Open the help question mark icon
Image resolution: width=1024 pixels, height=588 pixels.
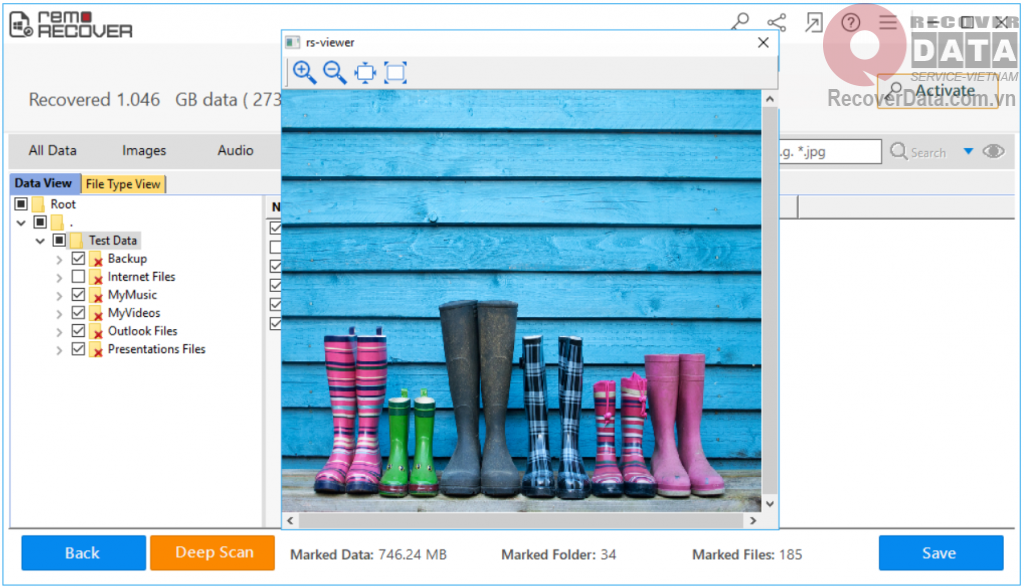coord(850,22)
